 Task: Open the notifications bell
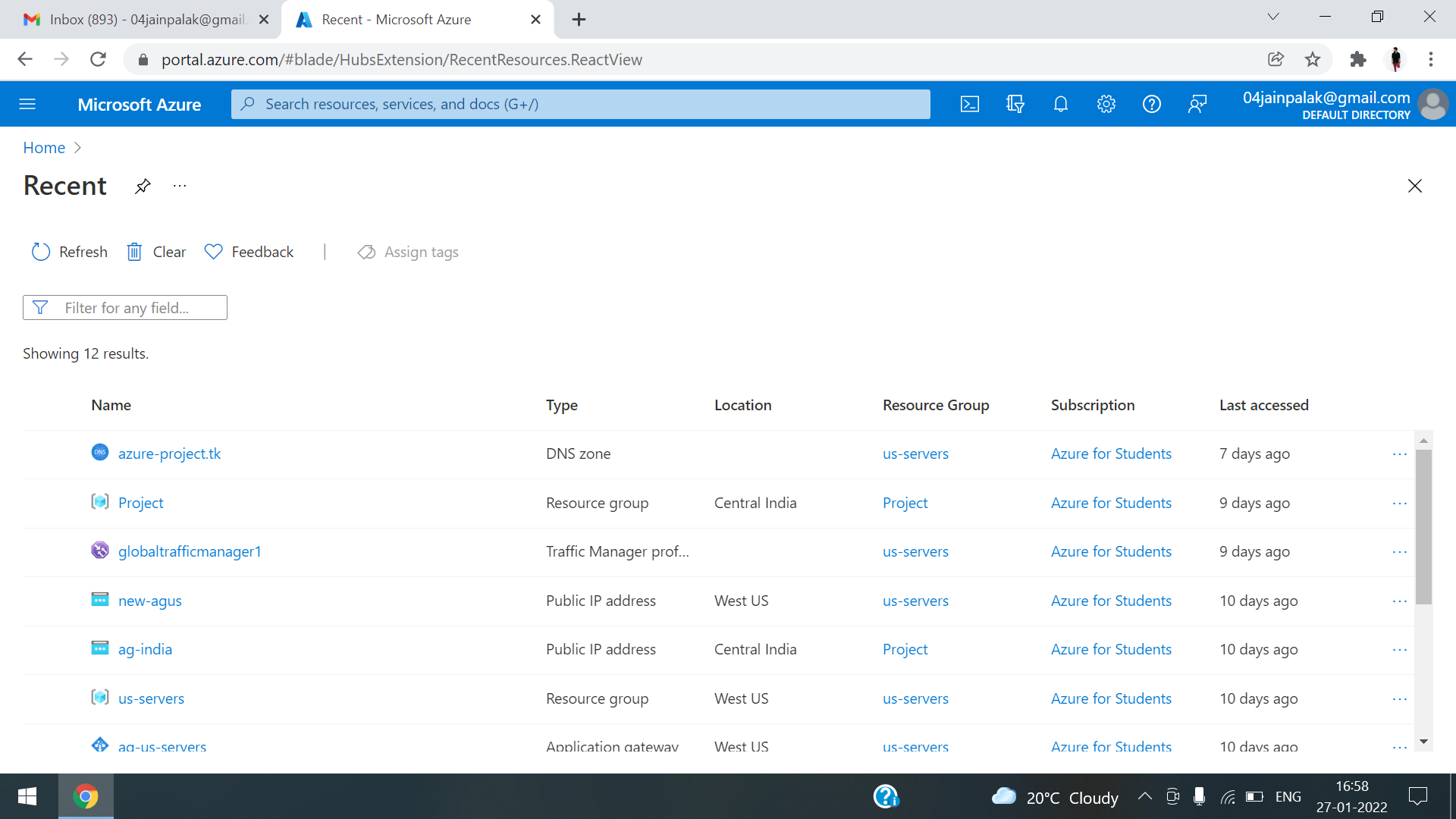click(x=1061, y=104)
